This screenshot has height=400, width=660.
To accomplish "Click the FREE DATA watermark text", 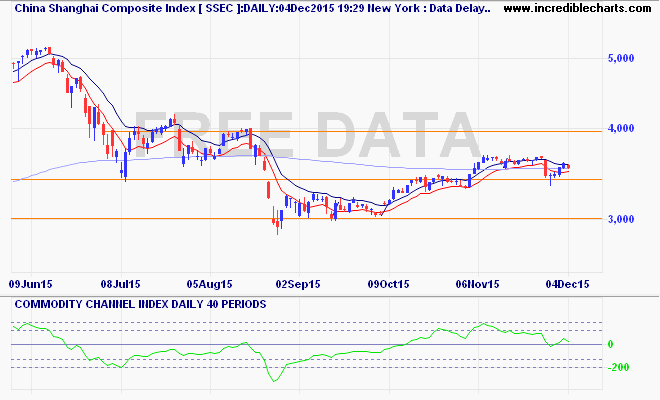I will 307,136.
